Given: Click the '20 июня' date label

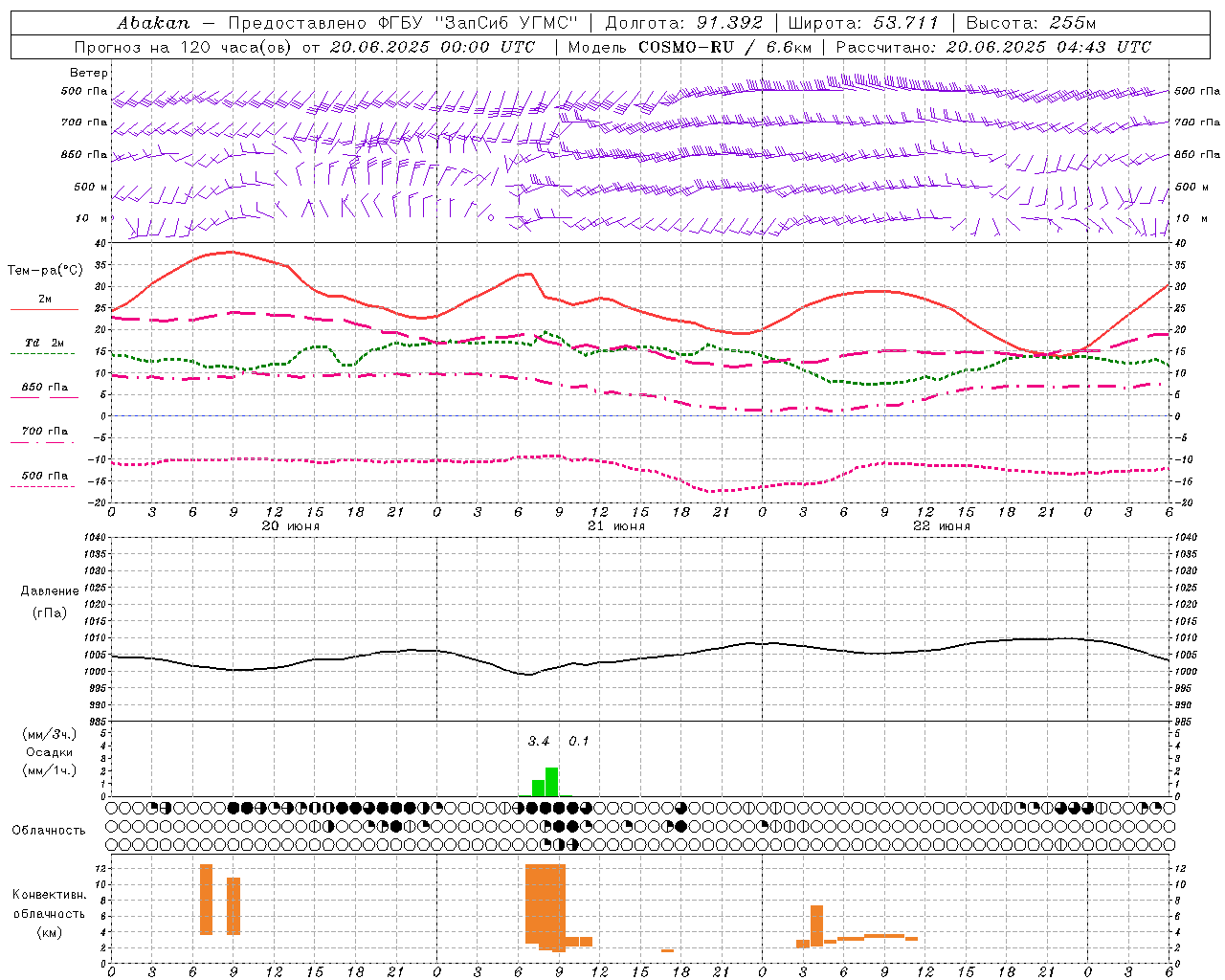Looking at the screenshot, I should (291, 526).
